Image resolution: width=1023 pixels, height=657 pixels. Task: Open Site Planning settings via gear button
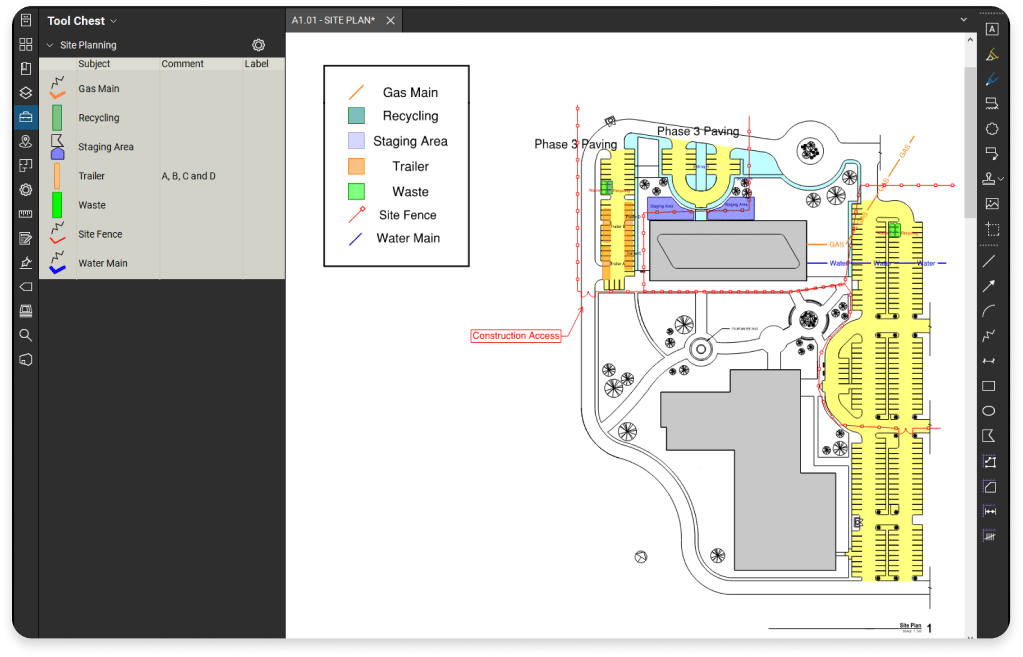tap(258, 44)
